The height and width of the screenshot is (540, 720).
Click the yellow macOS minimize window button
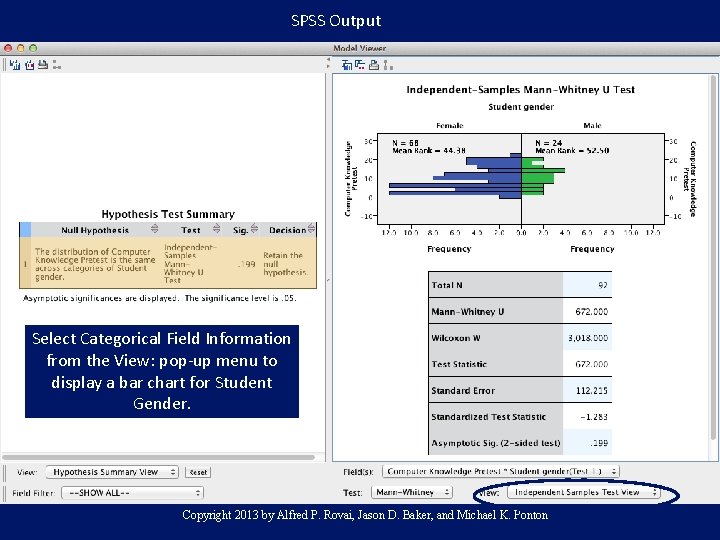(20, 48)
